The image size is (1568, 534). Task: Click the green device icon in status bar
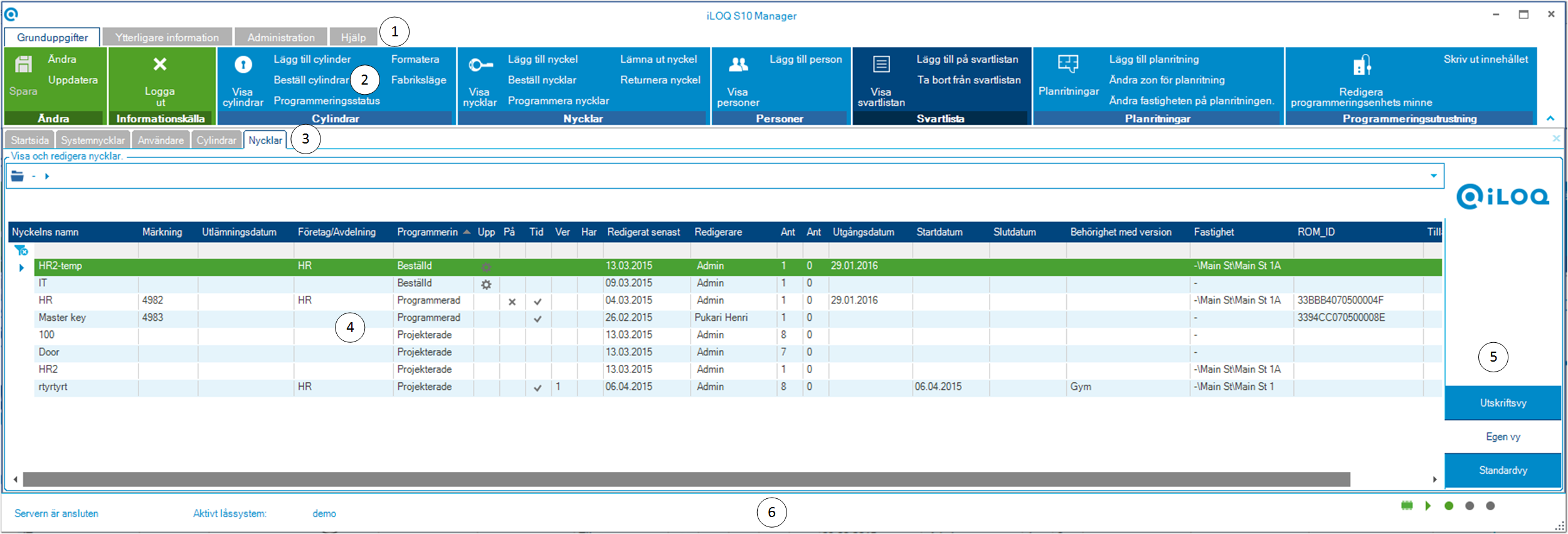(x=1407, y=506)
